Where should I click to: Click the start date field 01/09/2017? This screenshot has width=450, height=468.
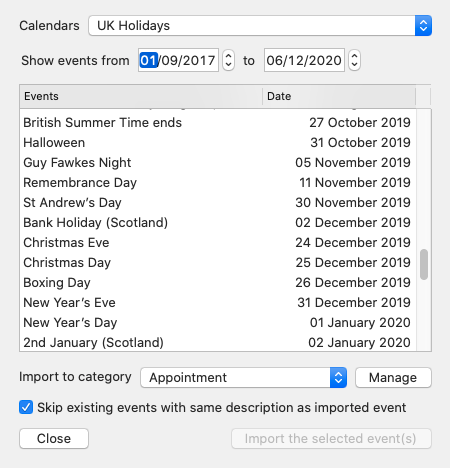tap(178, 60)
